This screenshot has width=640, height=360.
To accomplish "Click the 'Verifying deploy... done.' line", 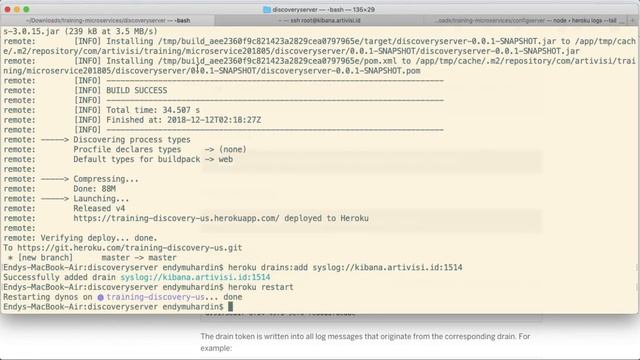I will point(99,238).
